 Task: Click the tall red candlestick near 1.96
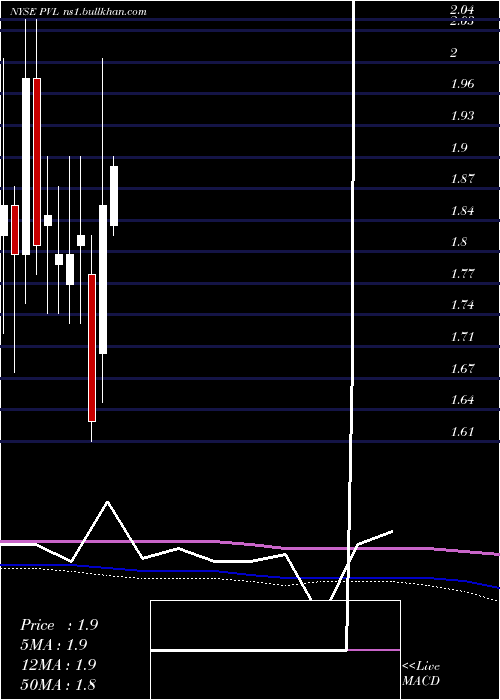[x=37, y=162]
